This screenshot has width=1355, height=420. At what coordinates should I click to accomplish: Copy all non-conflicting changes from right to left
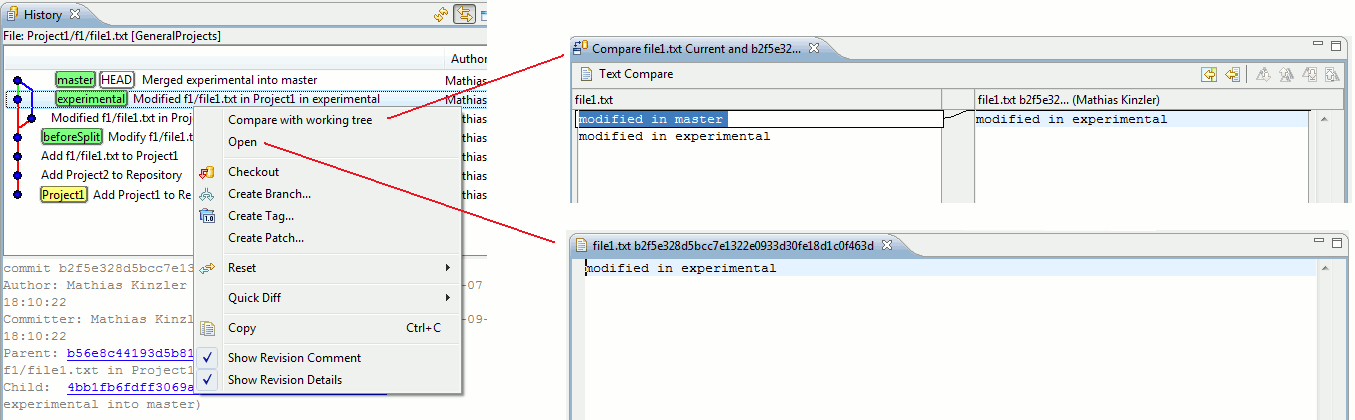1209,74
